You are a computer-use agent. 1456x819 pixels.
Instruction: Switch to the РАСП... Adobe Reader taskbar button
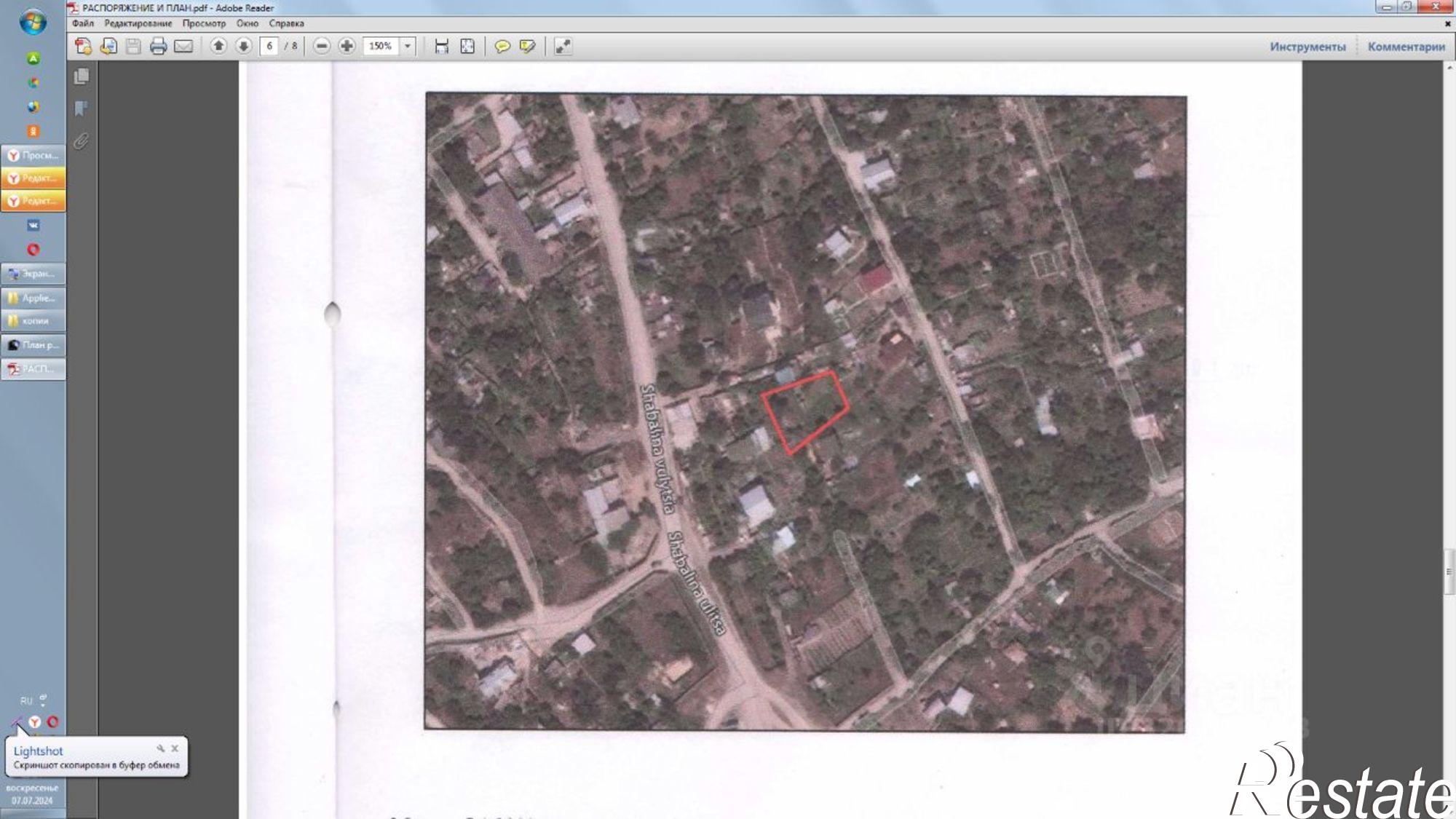33,368
